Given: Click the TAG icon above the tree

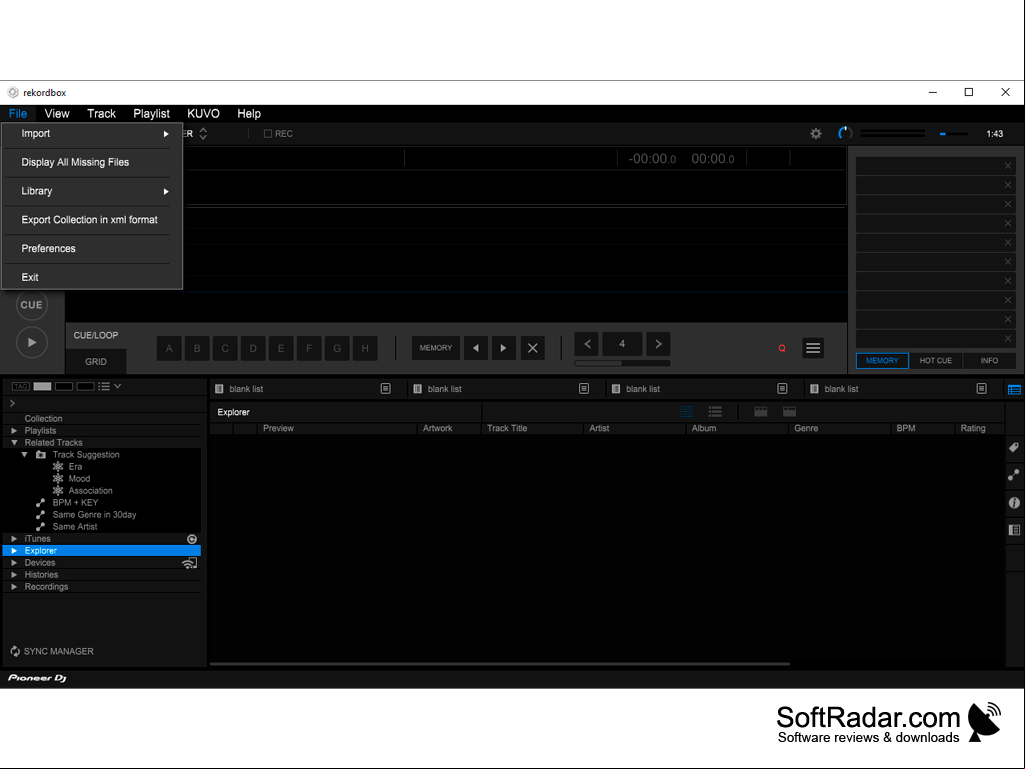Looking at the screenshot, I should (x=20, y=386).
